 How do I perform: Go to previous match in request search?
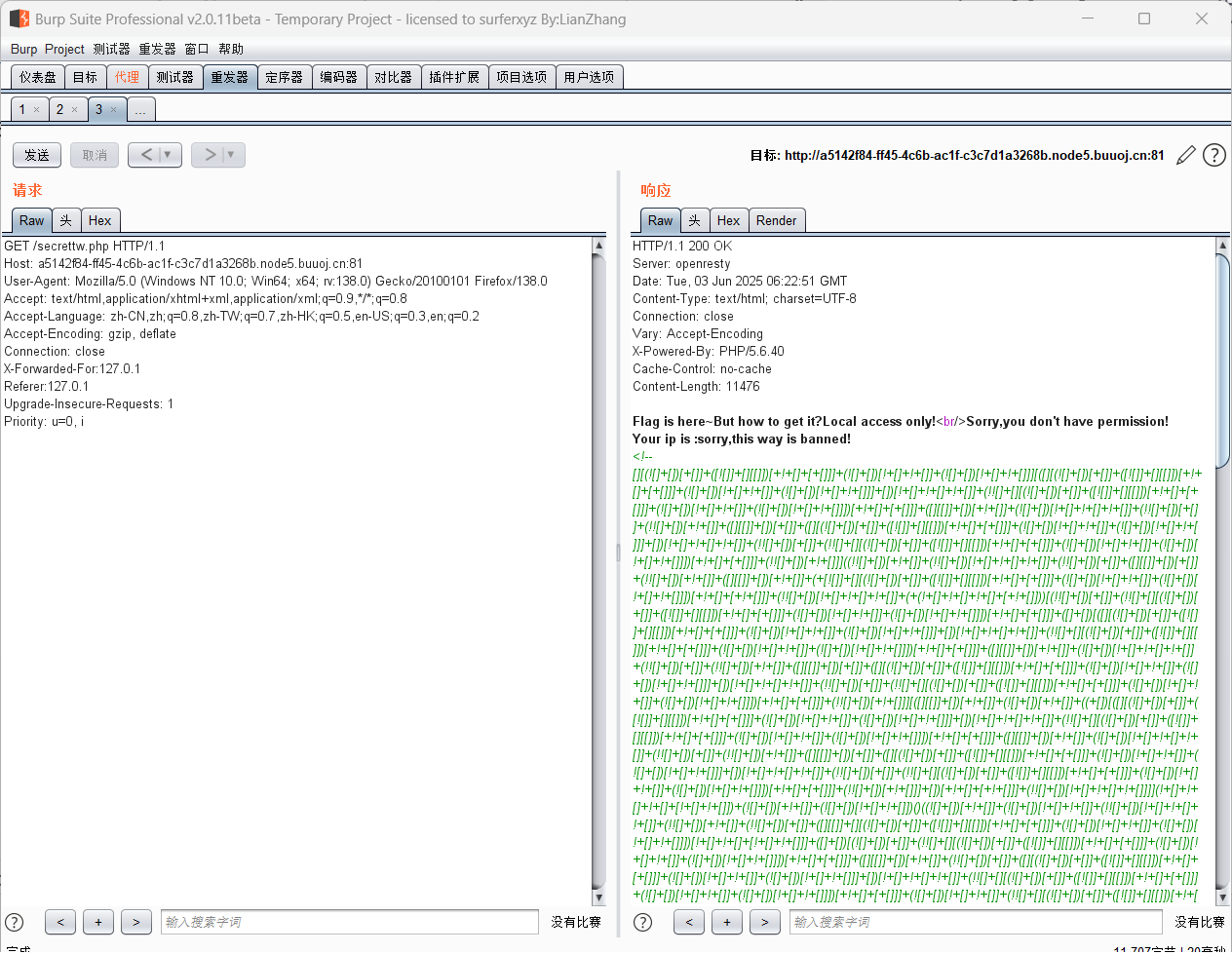click(60, 922)
